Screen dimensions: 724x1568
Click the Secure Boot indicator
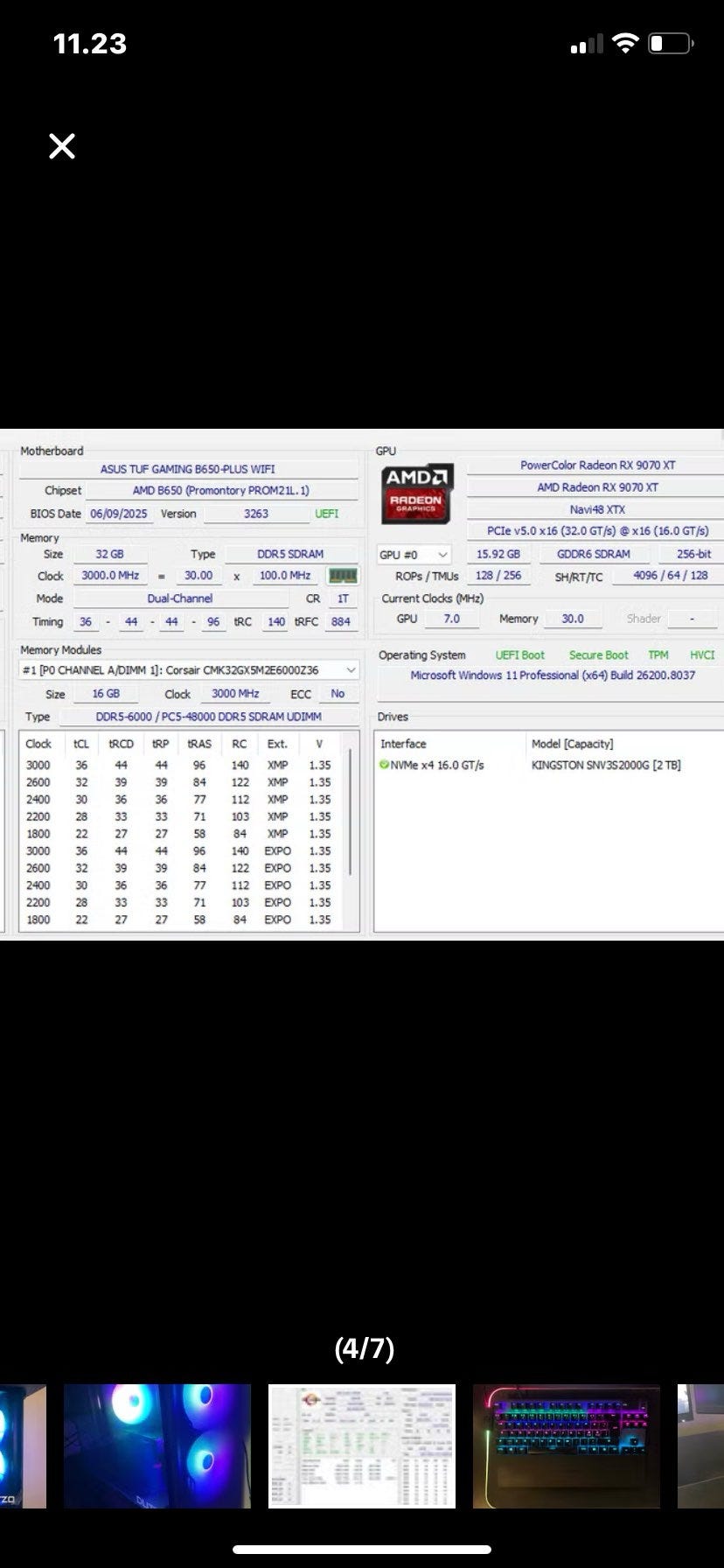599,655
